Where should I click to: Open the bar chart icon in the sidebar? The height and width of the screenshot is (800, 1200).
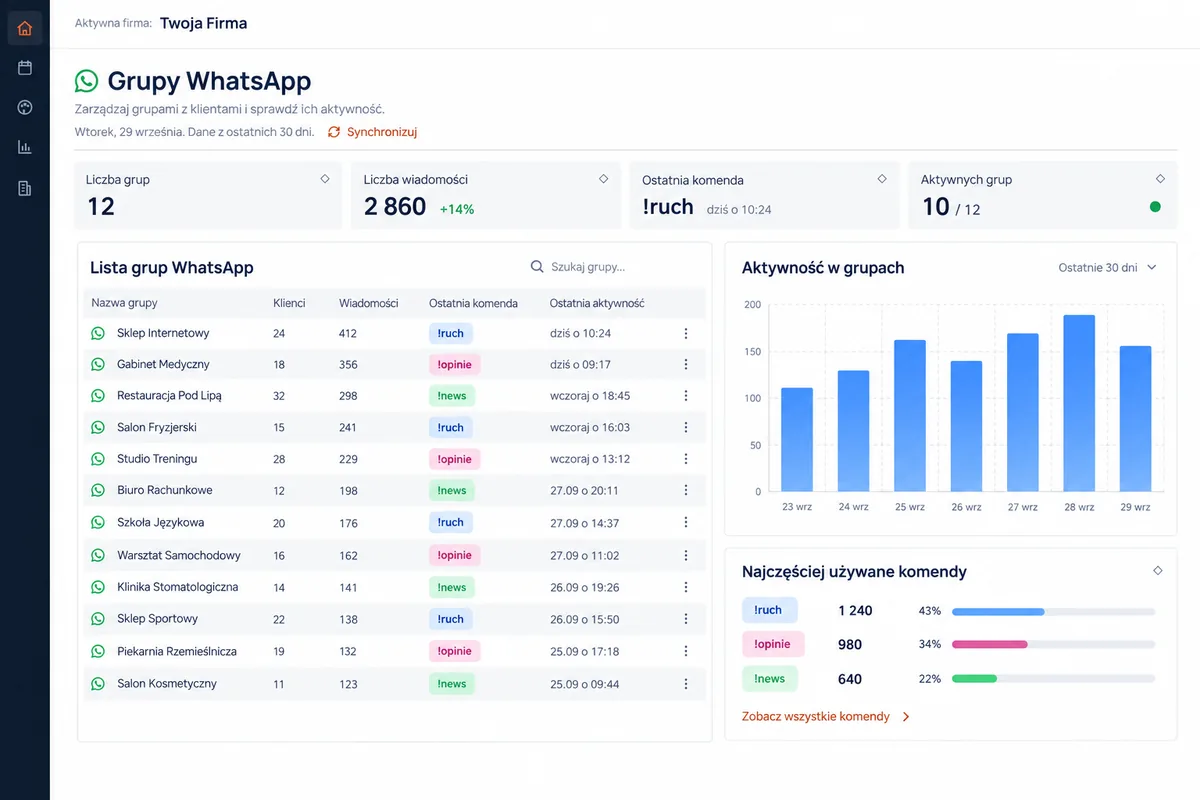(25, 148)
